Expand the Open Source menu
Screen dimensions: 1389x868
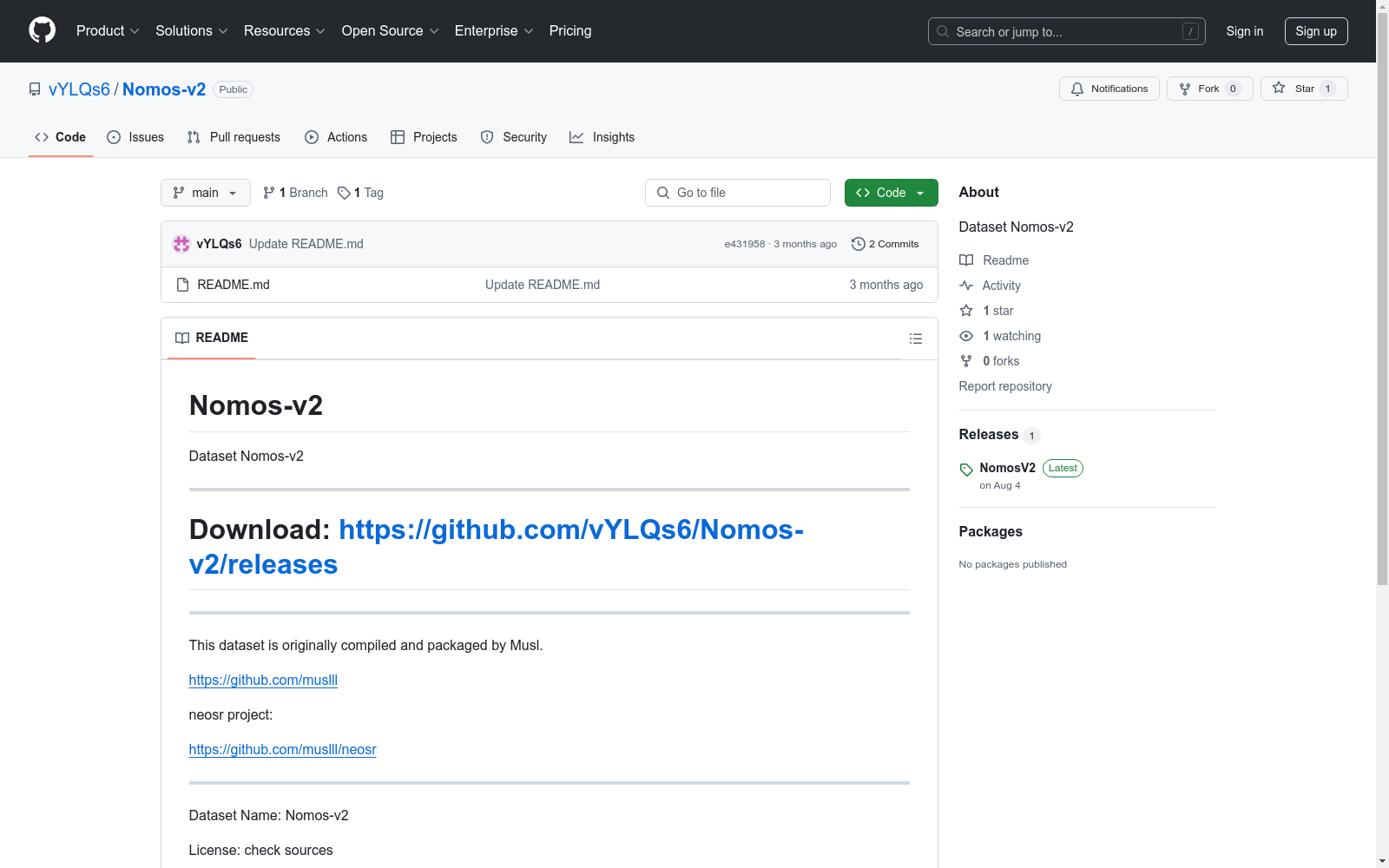[391, 30]
